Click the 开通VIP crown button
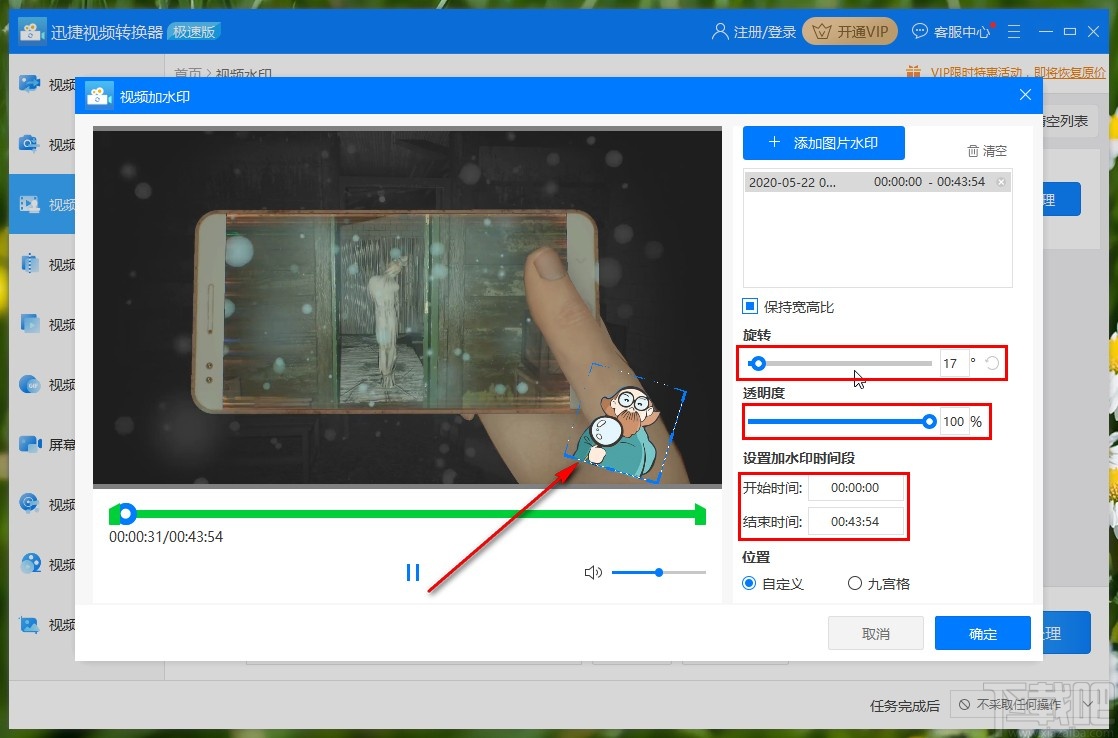This screenshot has width=1118, height=738. 850,31
